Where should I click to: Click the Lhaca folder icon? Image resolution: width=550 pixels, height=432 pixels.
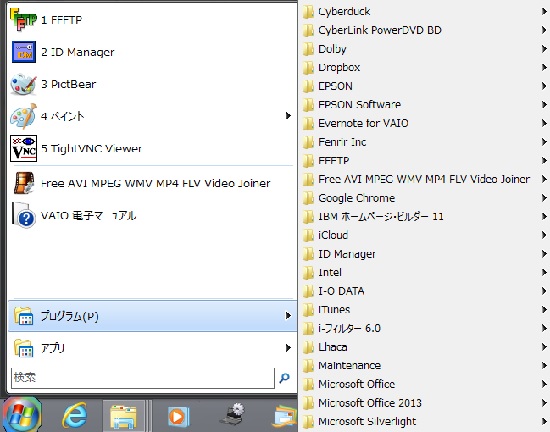[x=308, y=347]
